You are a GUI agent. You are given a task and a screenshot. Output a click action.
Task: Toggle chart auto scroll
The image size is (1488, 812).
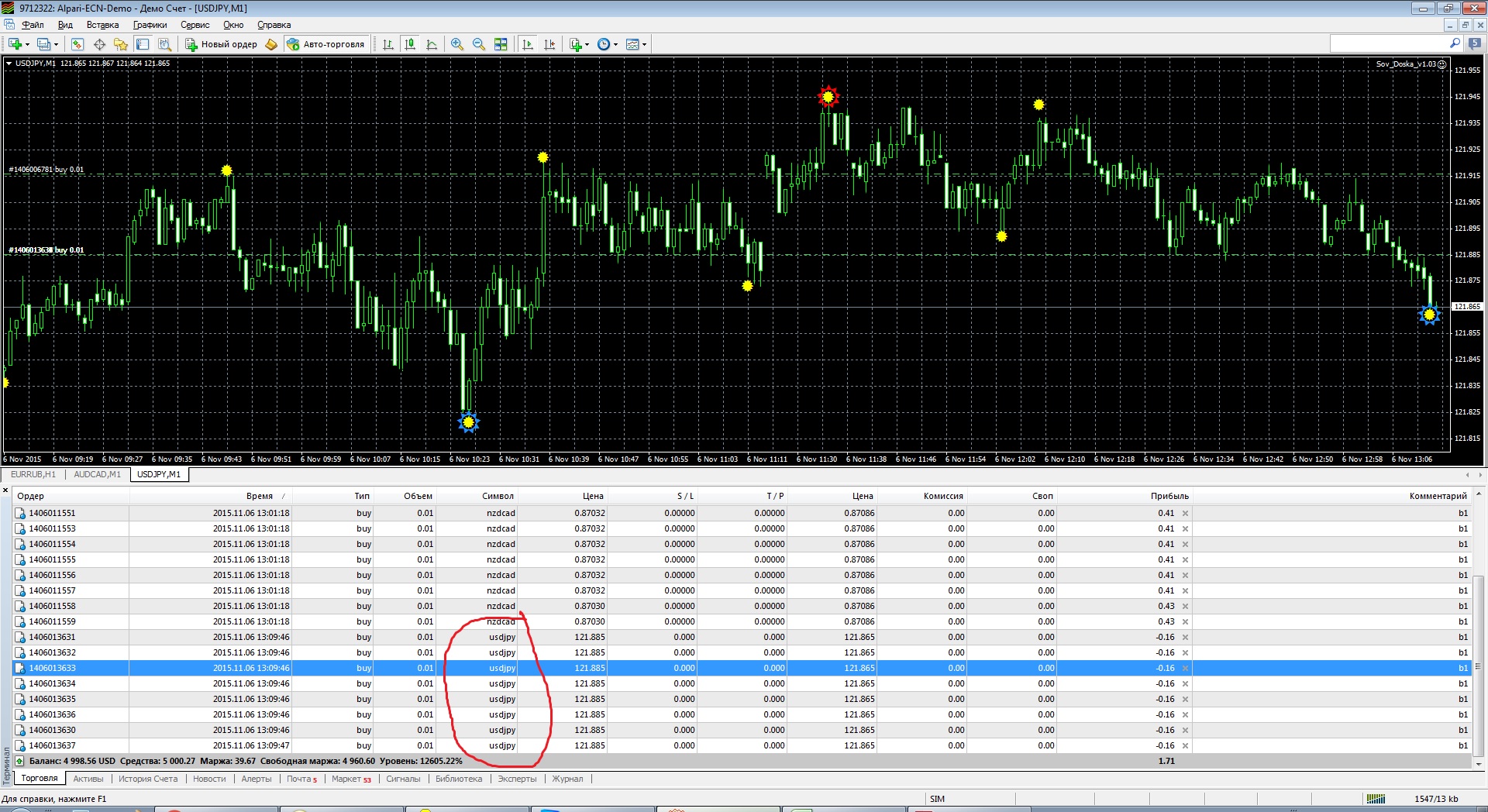(x=528, y=44)
